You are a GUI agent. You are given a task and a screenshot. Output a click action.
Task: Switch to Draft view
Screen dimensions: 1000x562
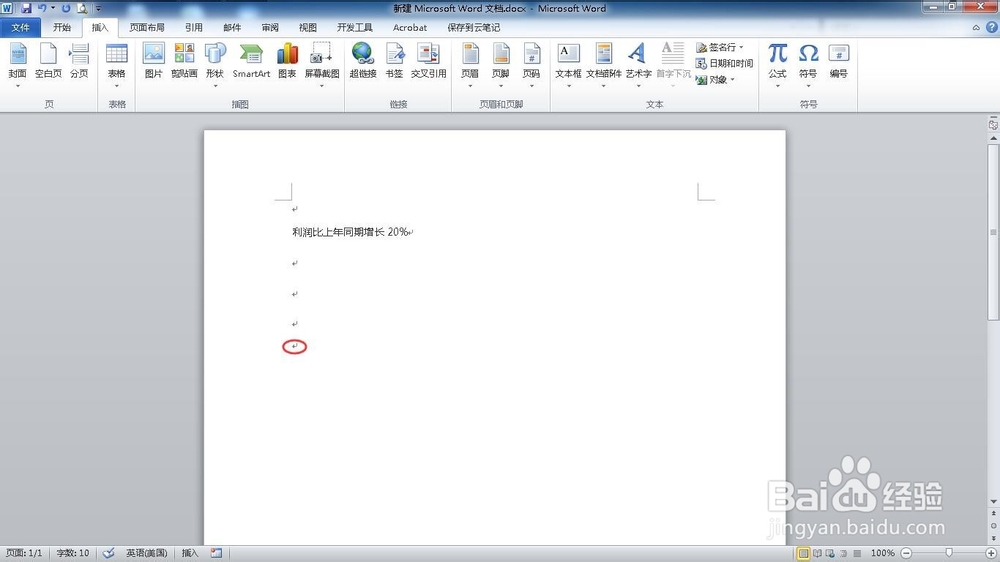pos(857,553)
